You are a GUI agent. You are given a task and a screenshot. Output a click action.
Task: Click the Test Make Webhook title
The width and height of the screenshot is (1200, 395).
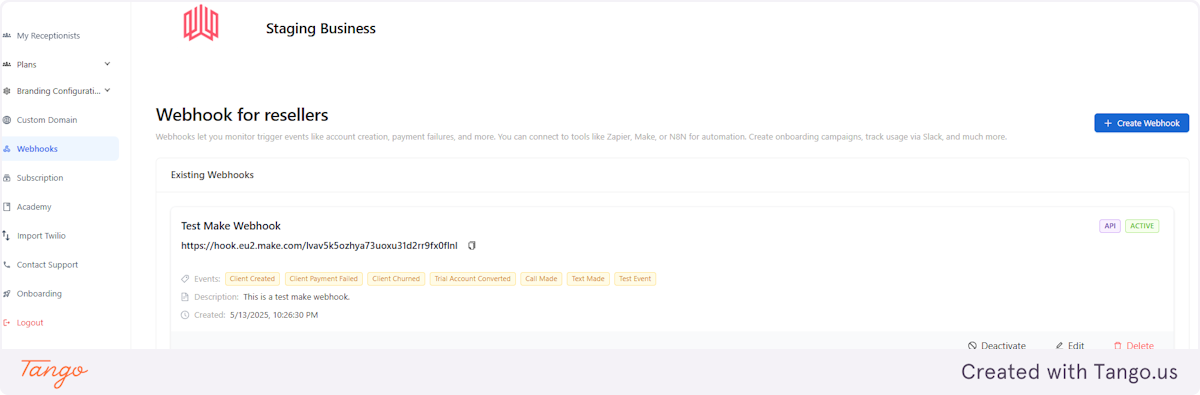(x=231, y=226)
